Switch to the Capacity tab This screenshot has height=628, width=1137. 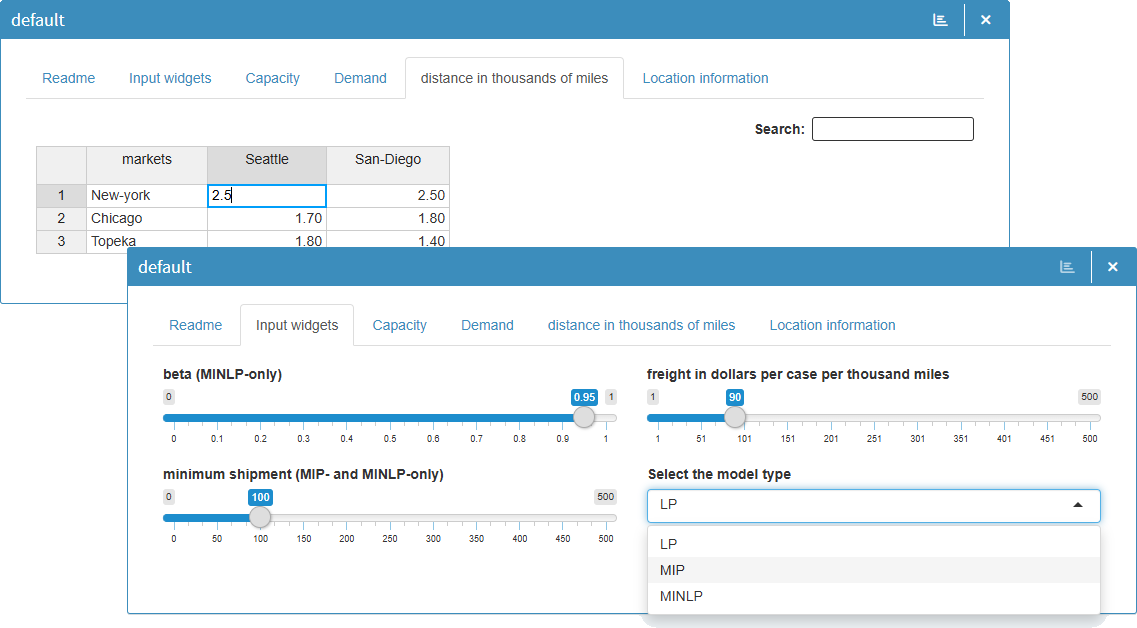399,325
